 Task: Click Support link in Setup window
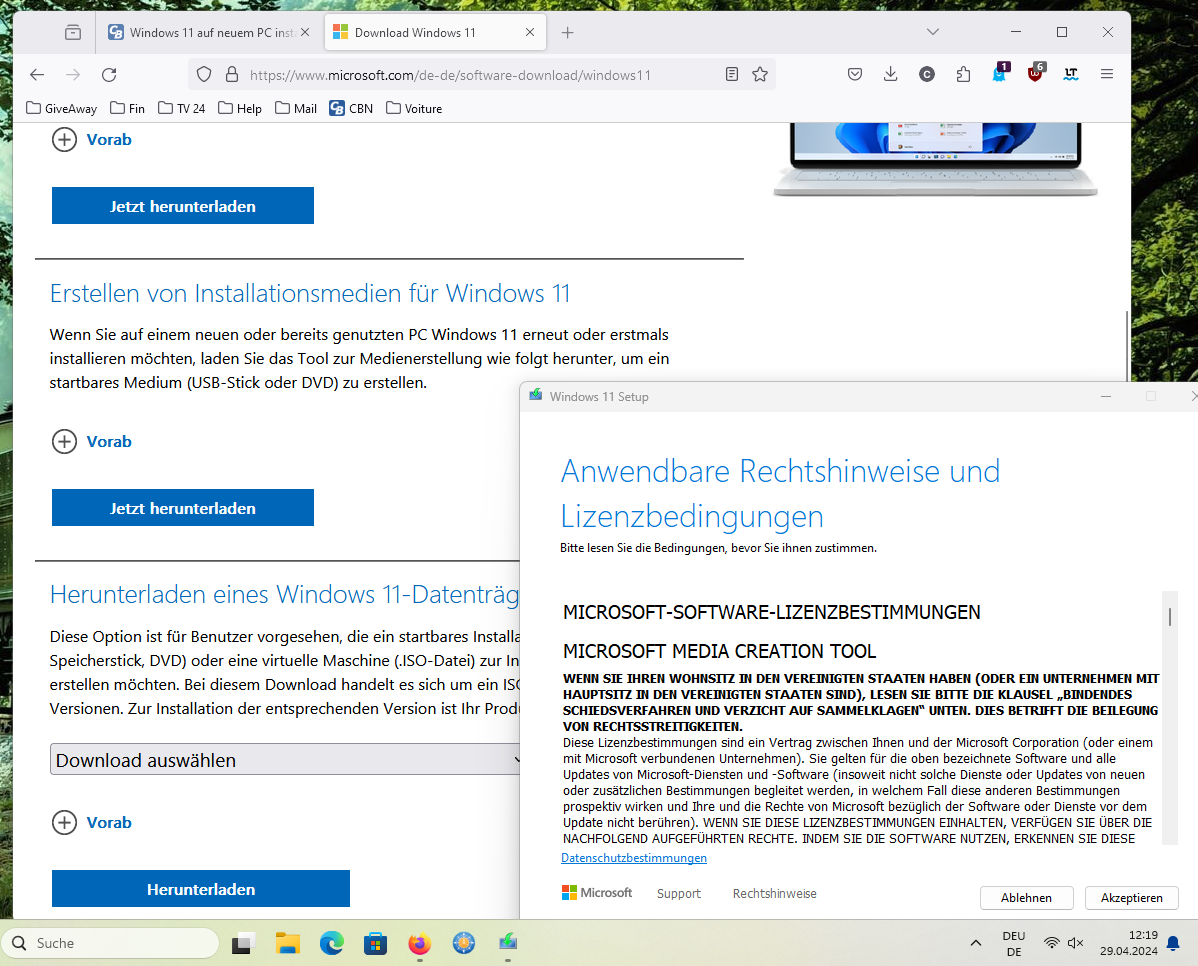[678, 893]
